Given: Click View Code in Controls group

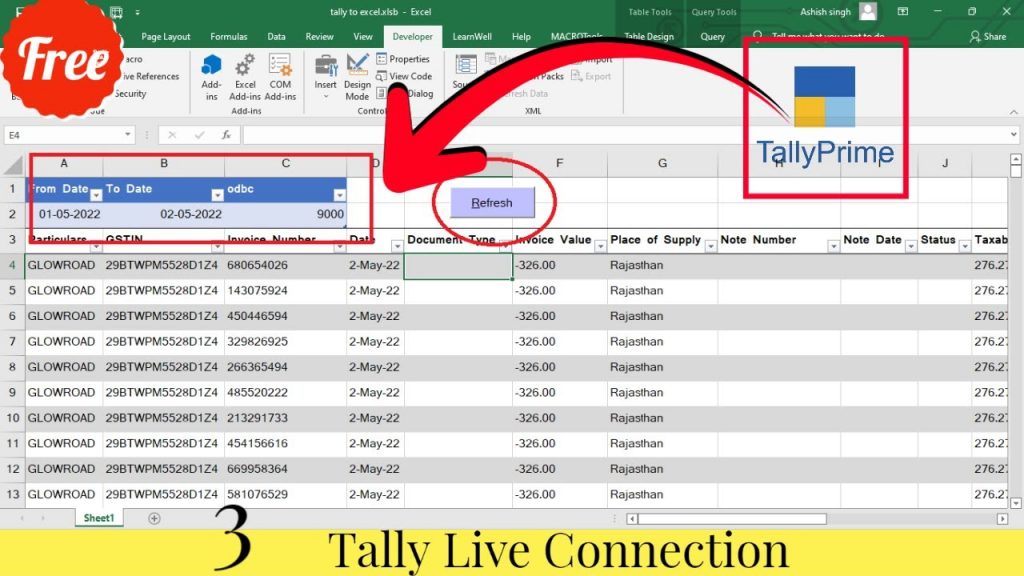Looking at the screenshot, I should point(404,76).
